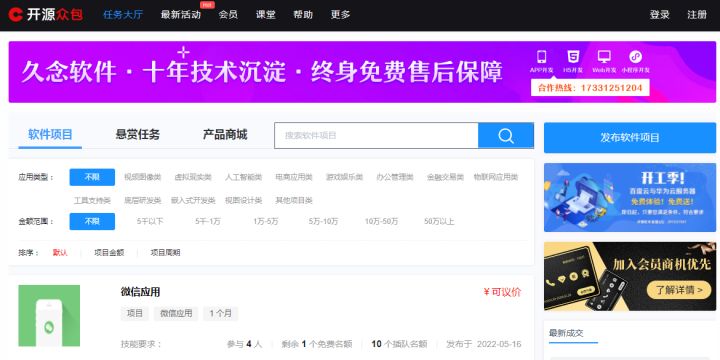Click the 发布软件项目 button
Image resolution: width=720 pixels, height=360 pixels.
click(630, 137)
